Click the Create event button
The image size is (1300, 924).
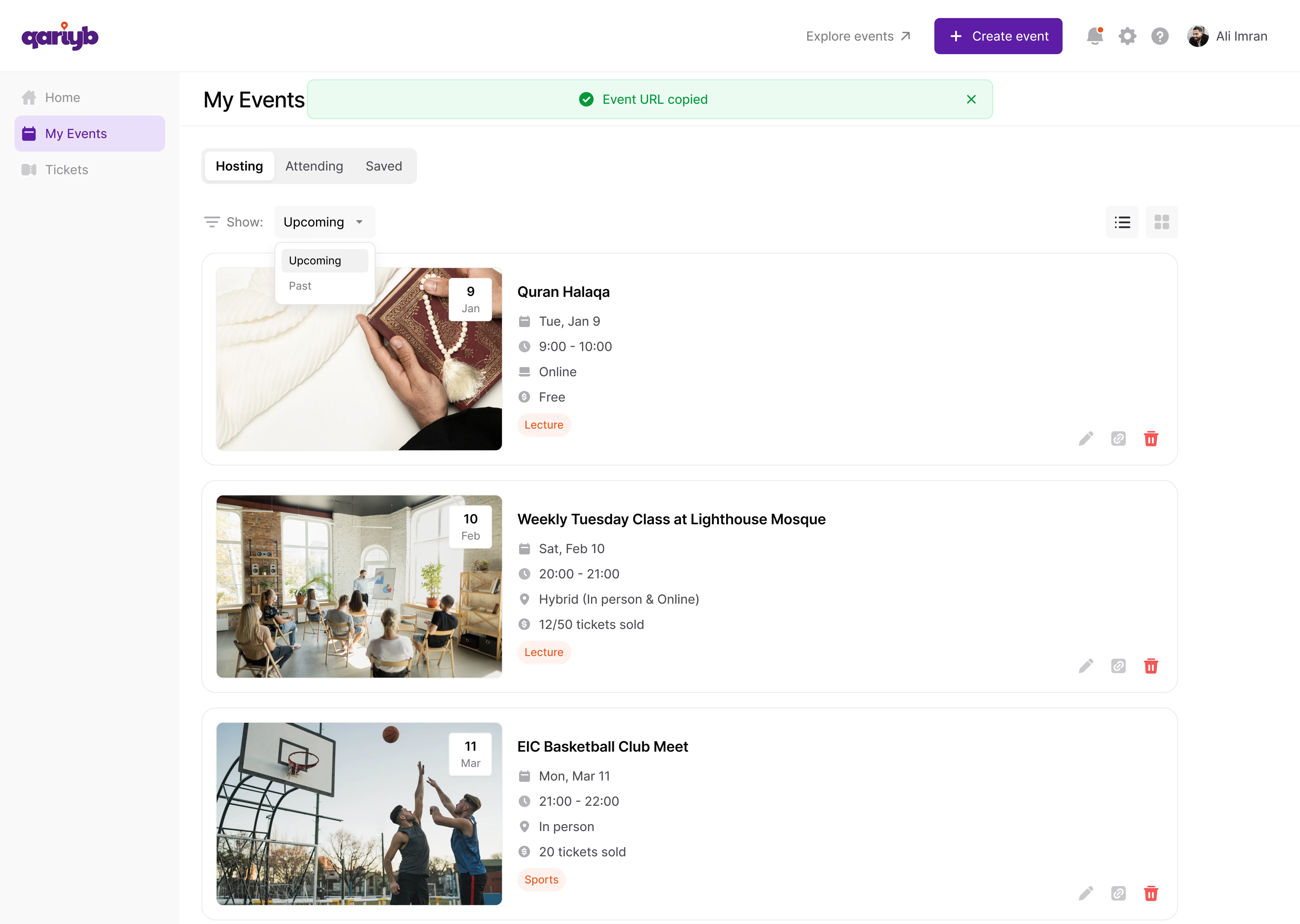pos(998,36)
